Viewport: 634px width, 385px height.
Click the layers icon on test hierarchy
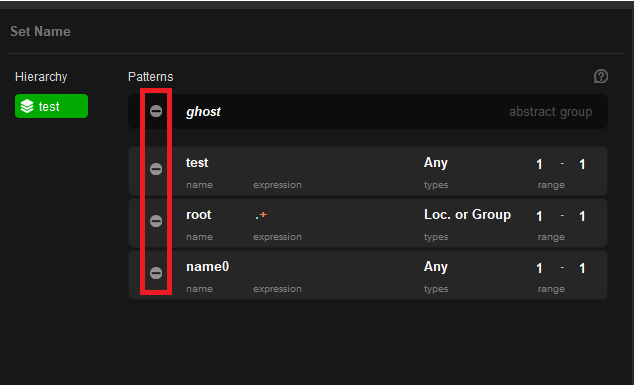pyautogui.click(x=27, y=106)
